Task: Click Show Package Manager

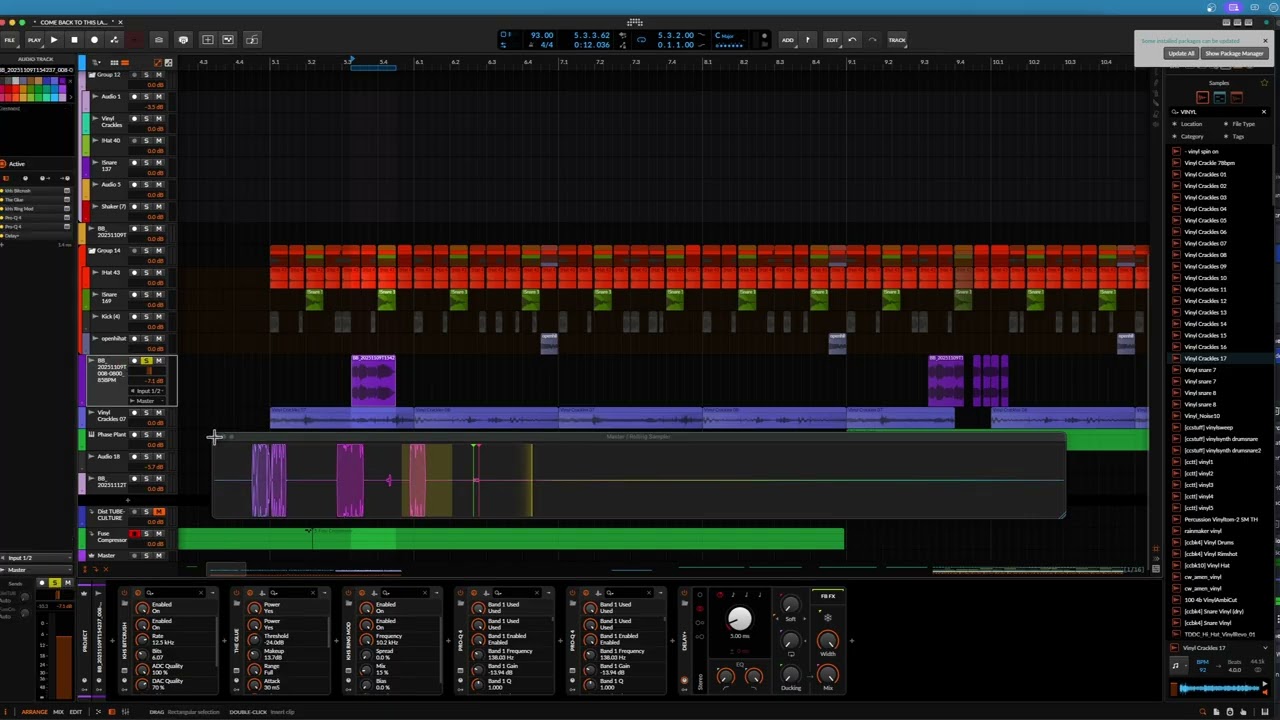Action: pyautogui.click(x=1234, y=54)
